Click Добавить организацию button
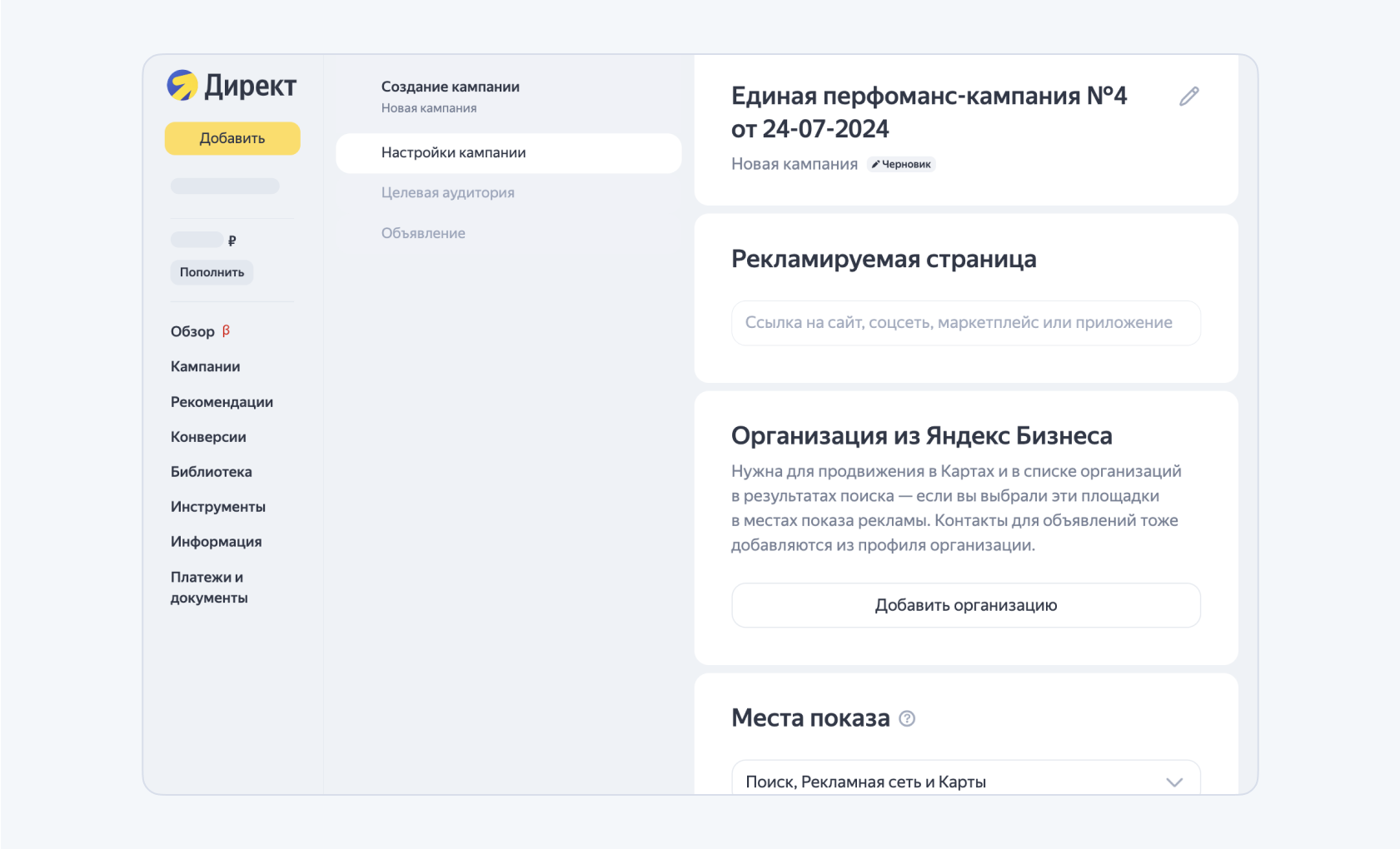Image resolution: width=1400 pixels, height=849 pixels. (966, 605)
